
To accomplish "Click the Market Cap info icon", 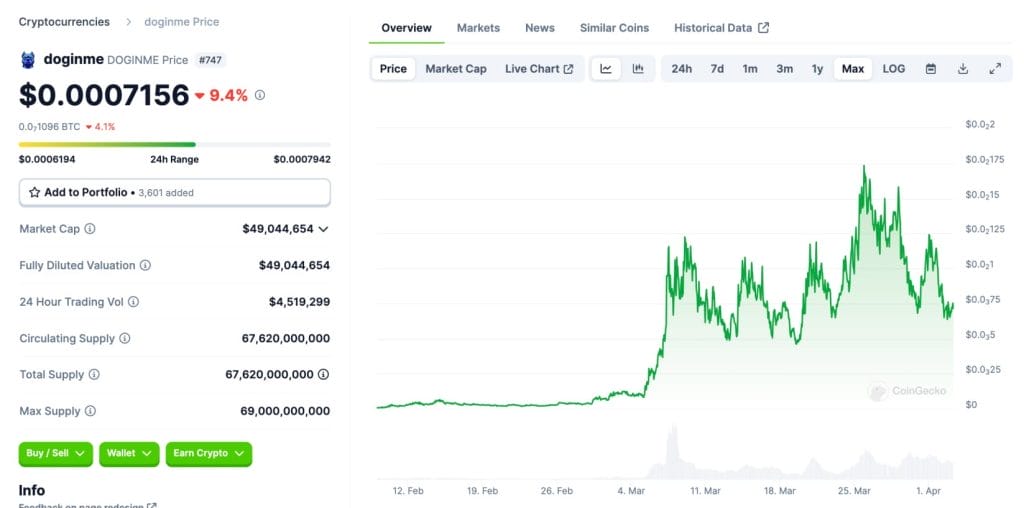I will tap(90, 229).
